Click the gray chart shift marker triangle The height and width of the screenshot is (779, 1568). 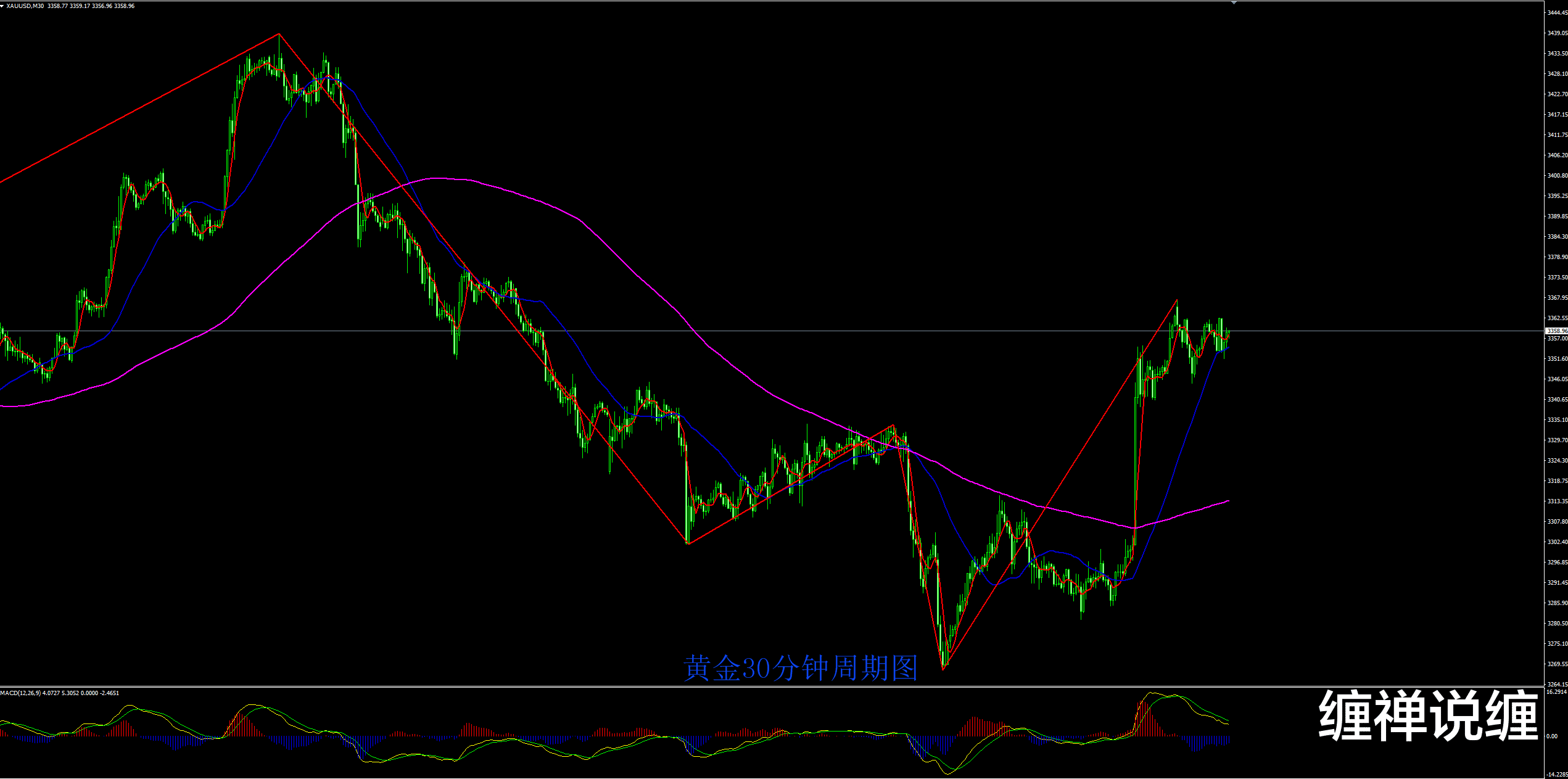pyautogui.click(x=1234, y=2)
